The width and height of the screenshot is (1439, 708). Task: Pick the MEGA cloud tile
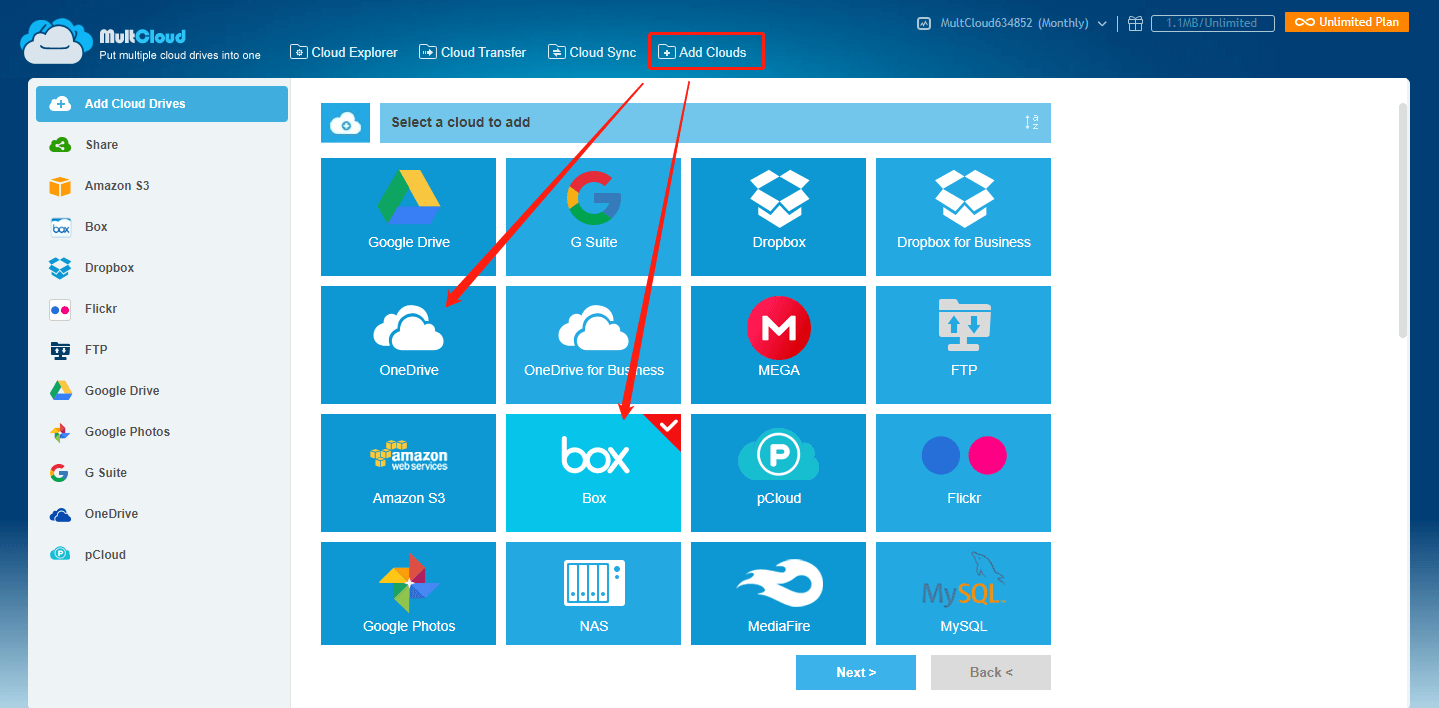click(778, 345)
